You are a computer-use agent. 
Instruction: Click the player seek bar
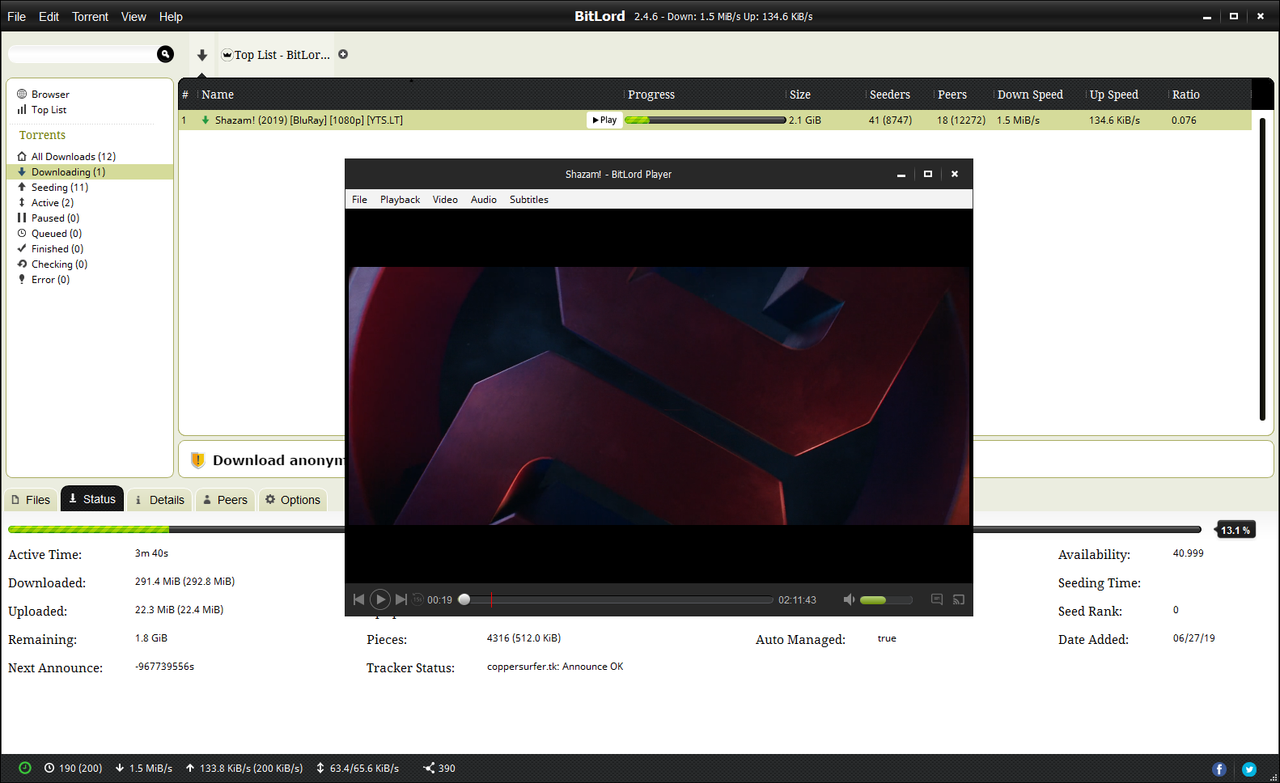coord(617,600)
